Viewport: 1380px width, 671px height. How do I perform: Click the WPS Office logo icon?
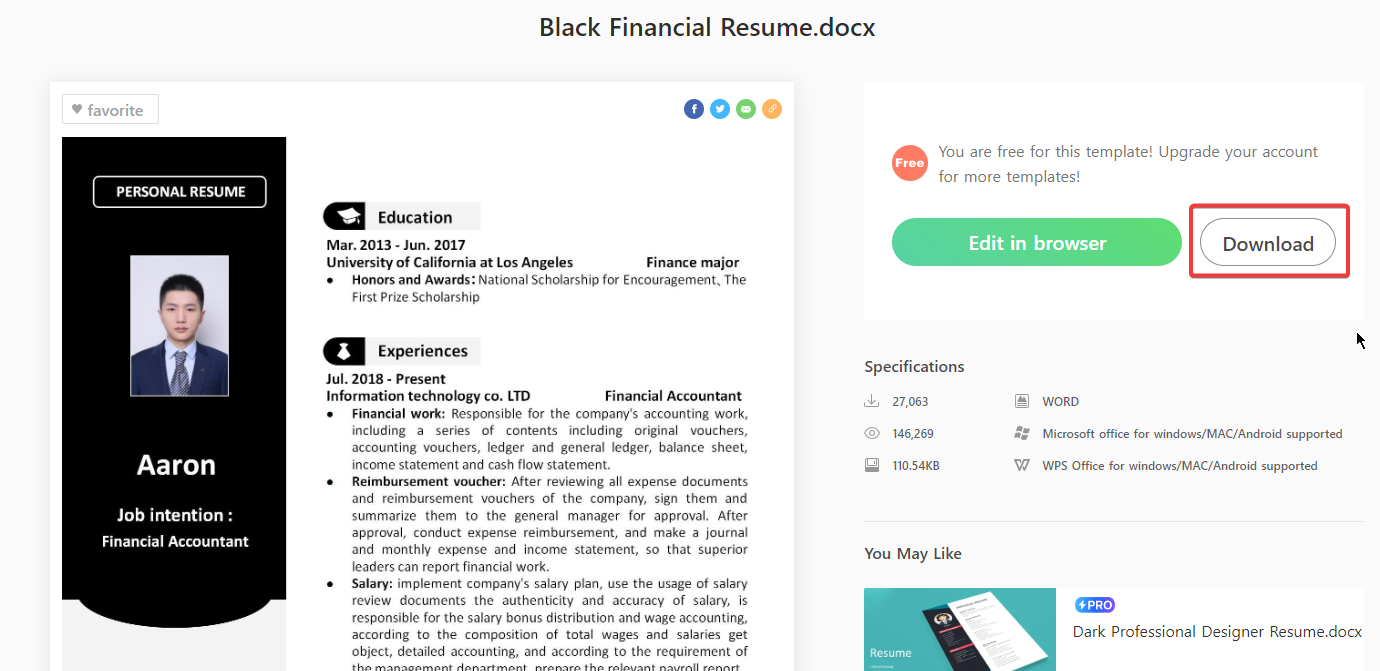pyautogui.click(x=1022, y=465)
